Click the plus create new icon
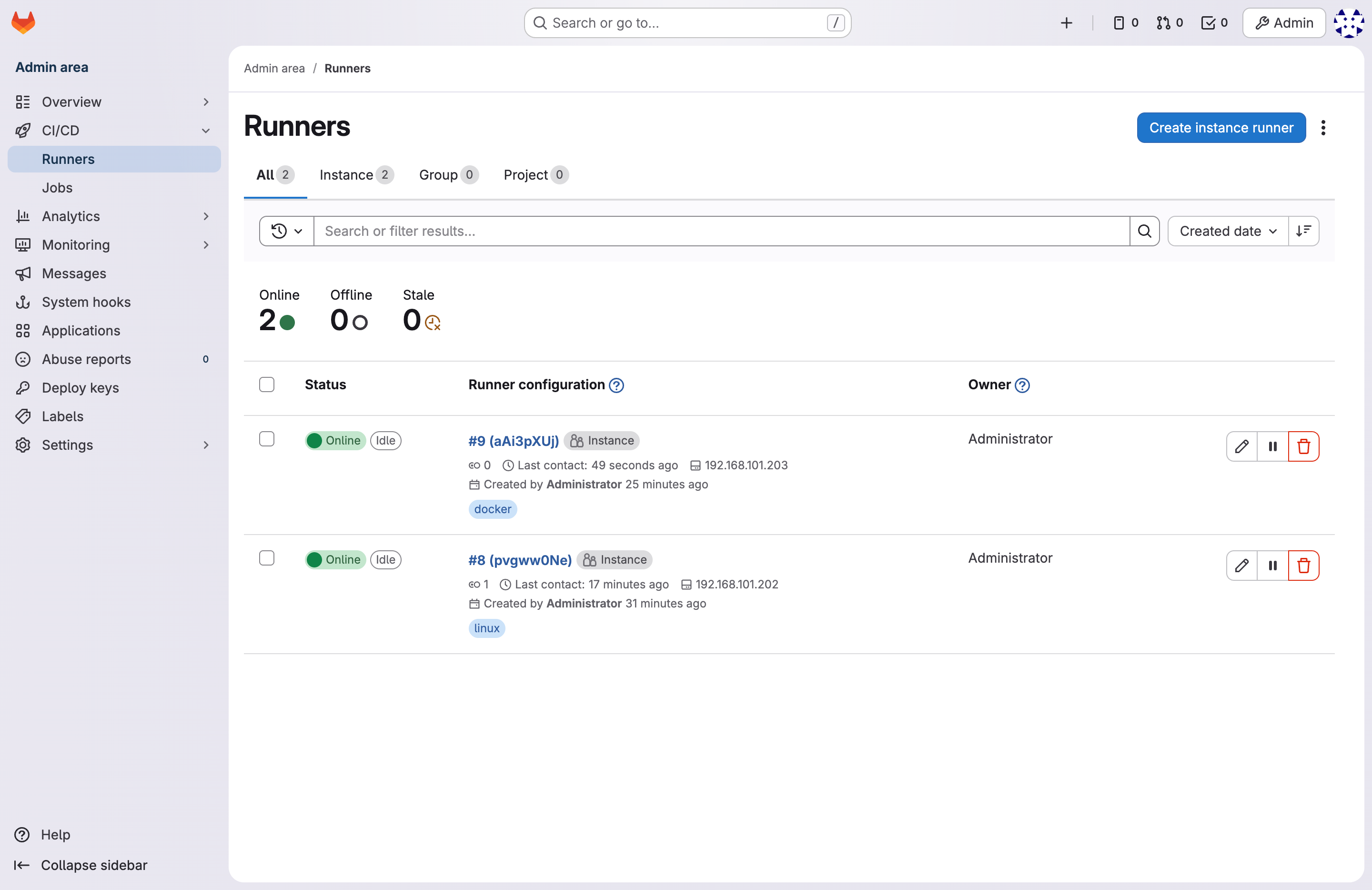Viewport: 1372px width, 890px height. [1066, 23]
